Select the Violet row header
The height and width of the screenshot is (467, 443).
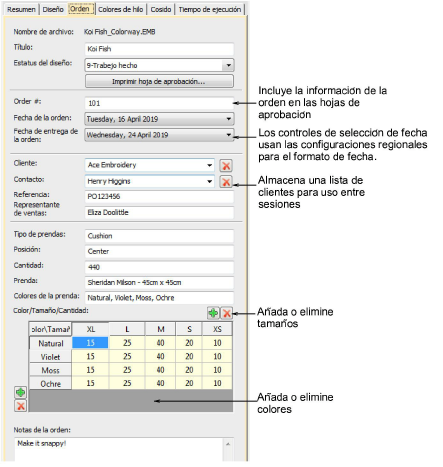[x=51, y=357]
